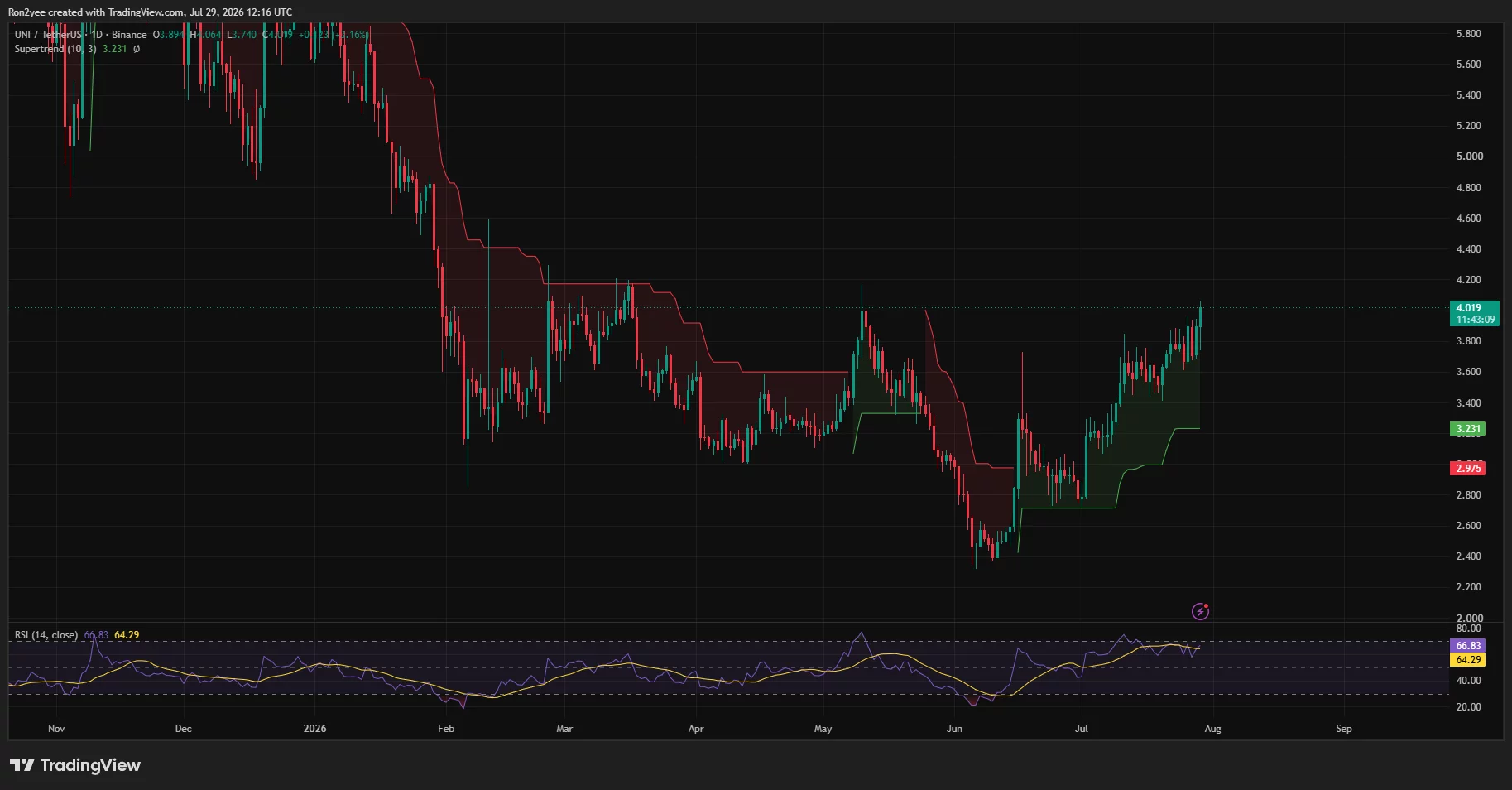Click the purple lightning bolt event icon
Screen dimensions: 1512x790
click(1200, 612)
